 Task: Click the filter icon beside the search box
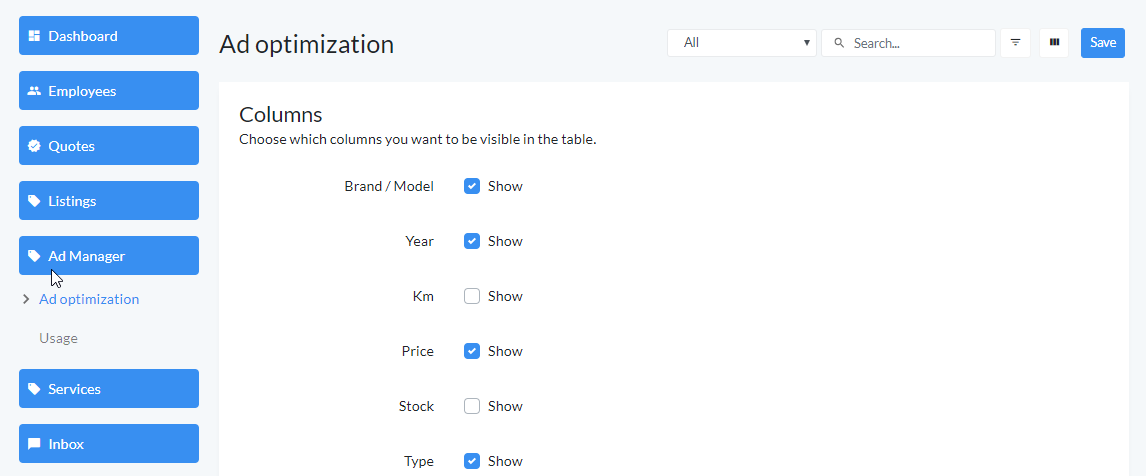1015,43
